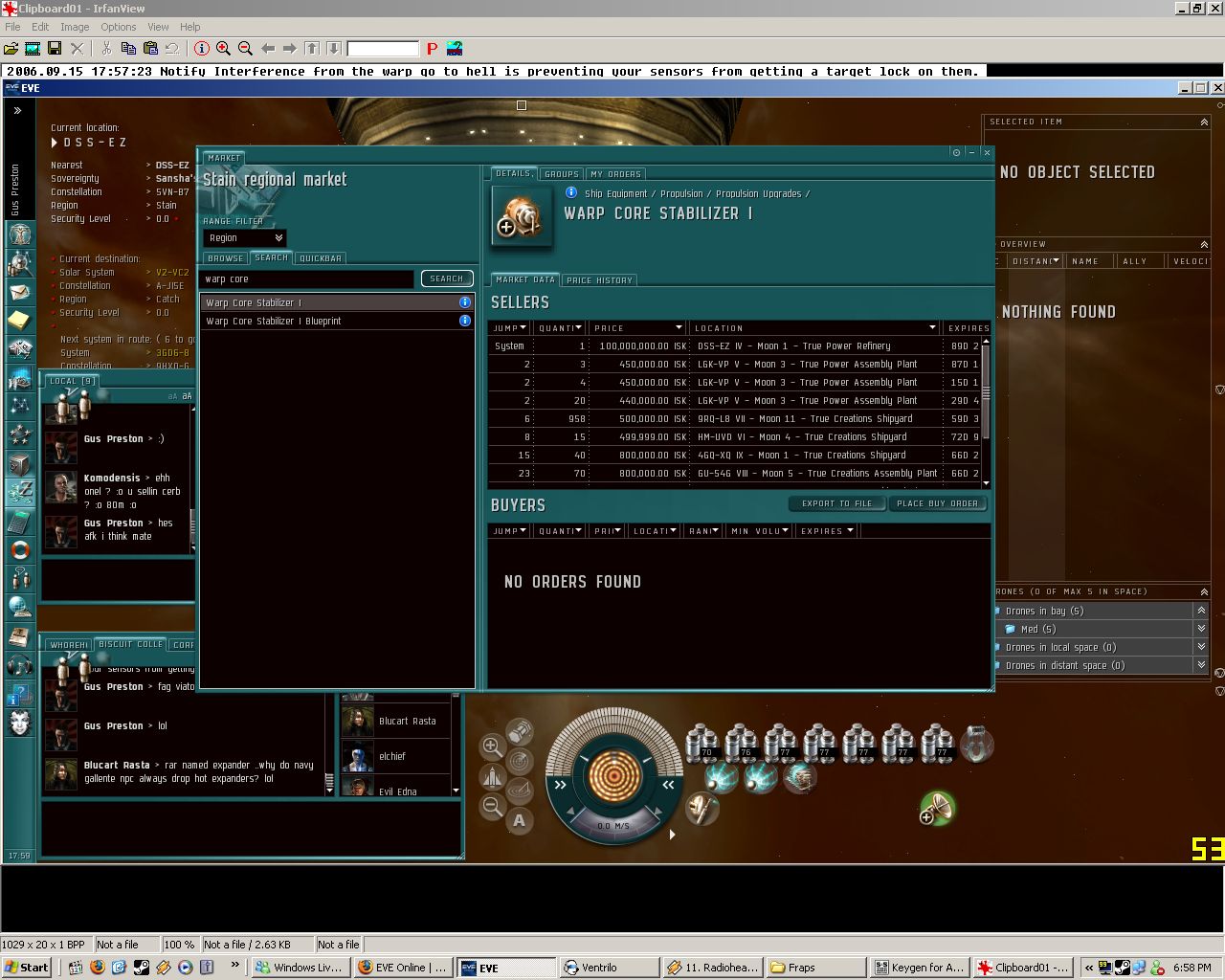The height and width of the screenshot is (980, 1225).
Task: Open the IrfanView Options menu
Action: coord(119,27)
